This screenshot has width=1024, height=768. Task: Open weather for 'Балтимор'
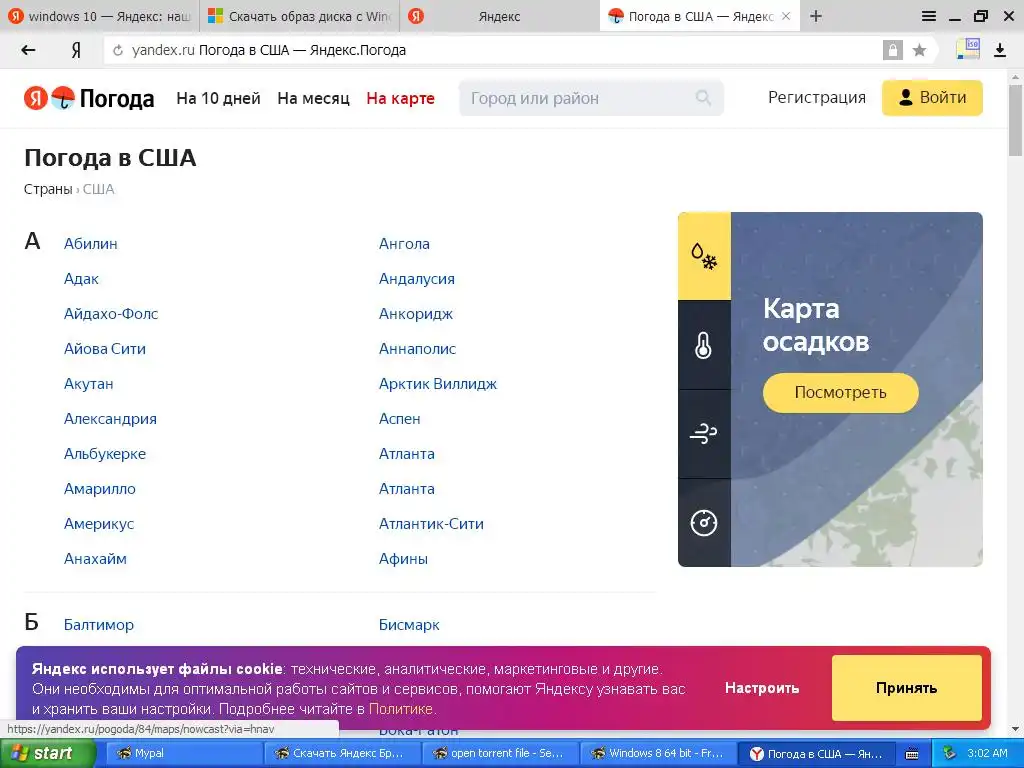[x=99, y=625]
